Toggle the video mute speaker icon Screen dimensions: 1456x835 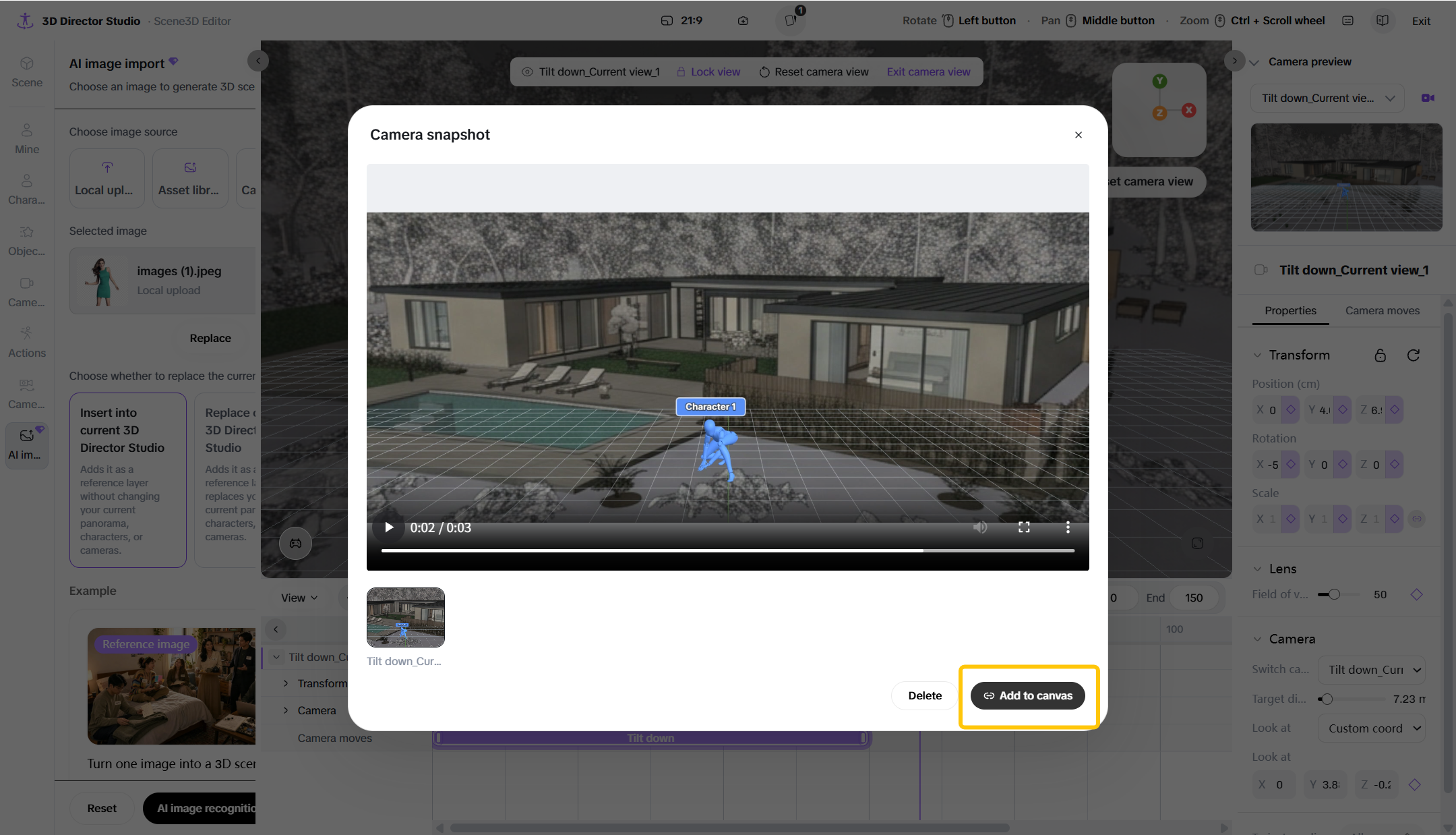pyautogui.click(x=980, y=527)
